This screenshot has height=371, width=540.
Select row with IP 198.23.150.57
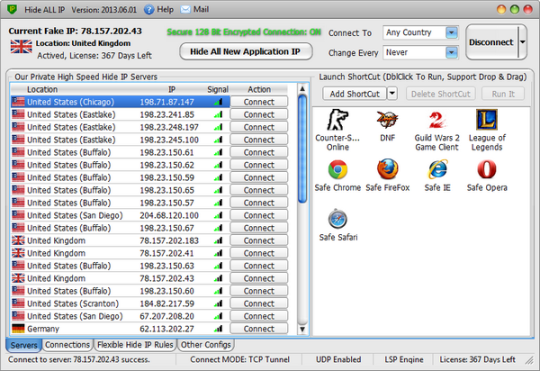pyautogui.click(x=120, y=203)
